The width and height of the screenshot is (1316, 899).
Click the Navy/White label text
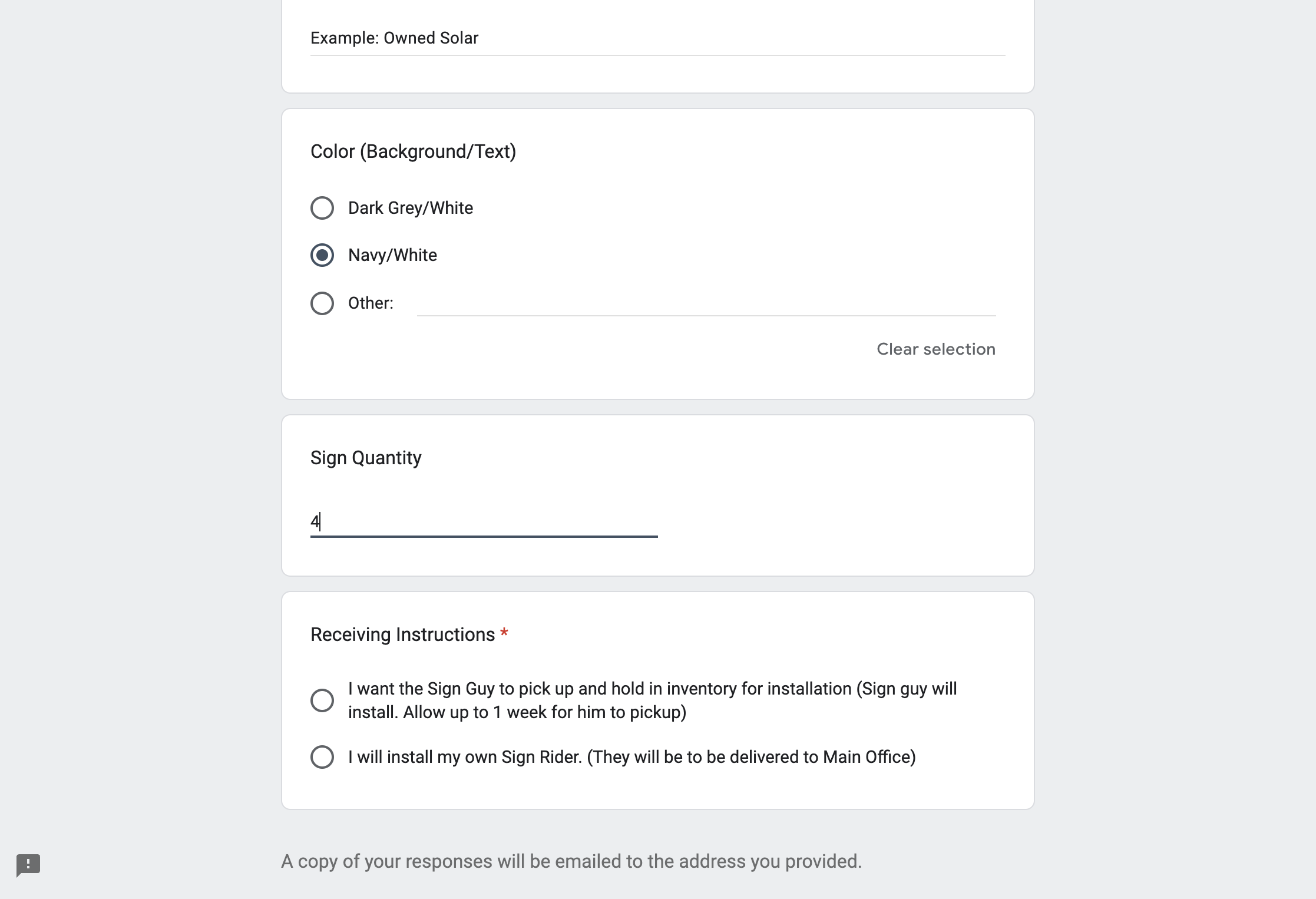pos(392,255)
